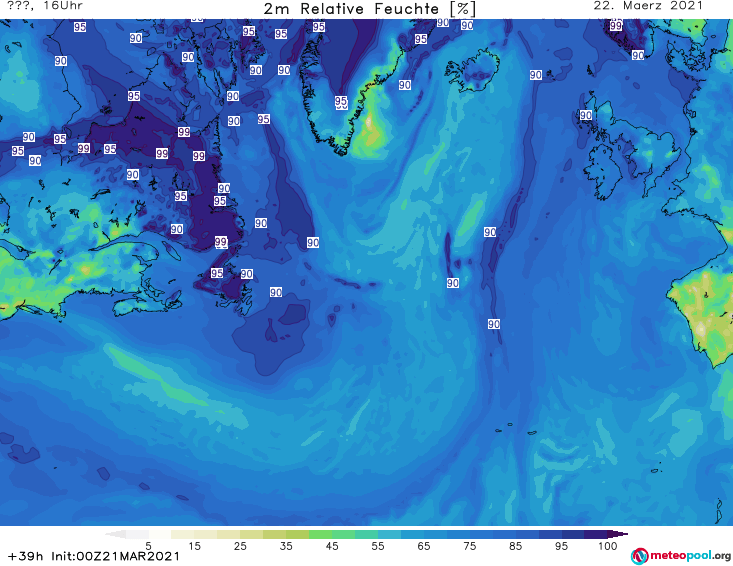The image size is (733, 566).
Task: Click legend value '55'
Action: 378,546
